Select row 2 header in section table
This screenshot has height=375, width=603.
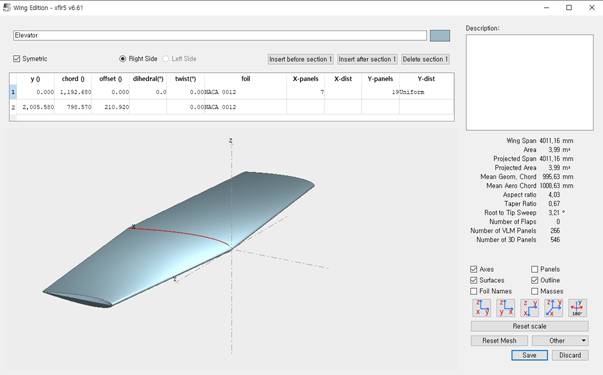click(13, 107)
